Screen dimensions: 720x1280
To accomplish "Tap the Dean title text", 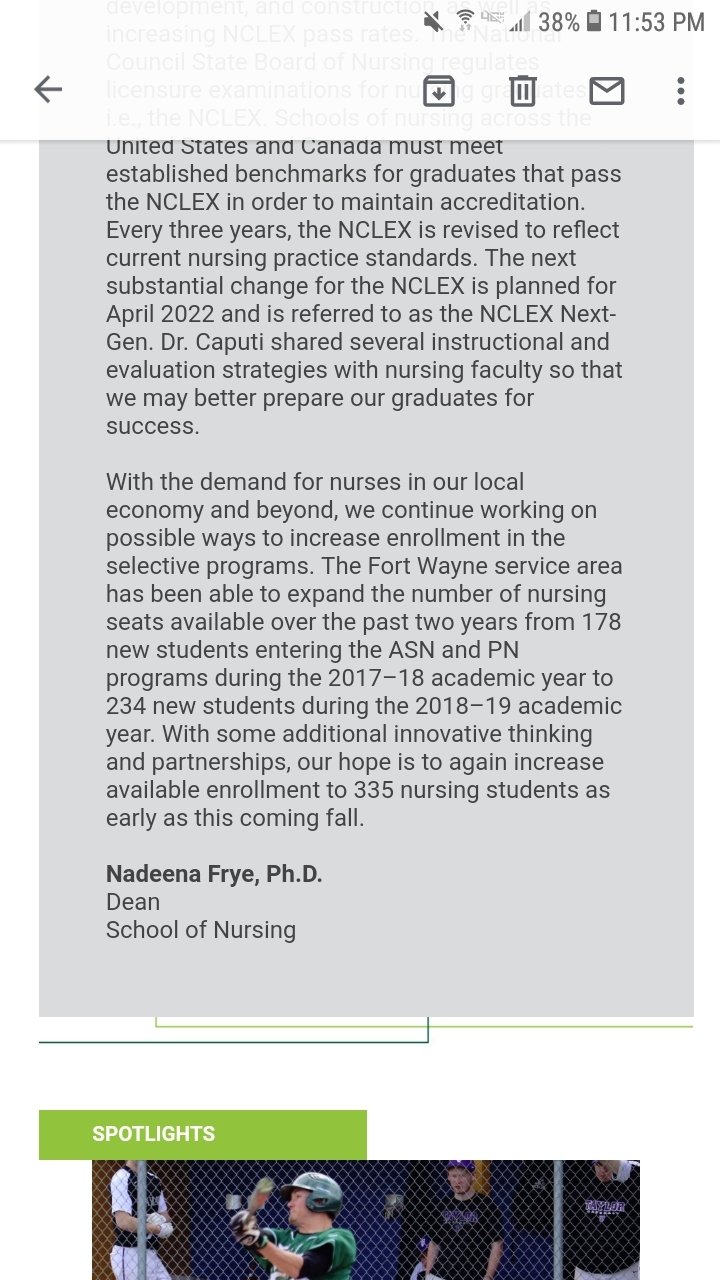I will [133, 902].
